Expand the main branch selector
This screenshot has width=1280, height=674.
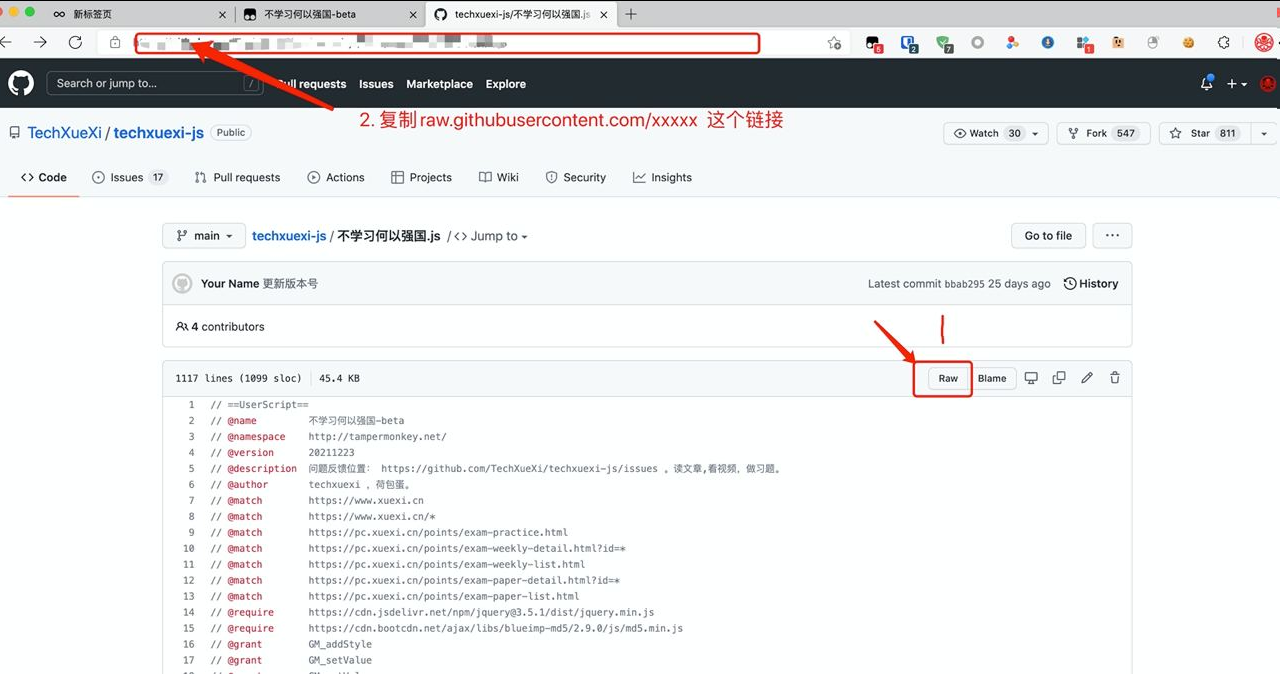pos(204,236)
